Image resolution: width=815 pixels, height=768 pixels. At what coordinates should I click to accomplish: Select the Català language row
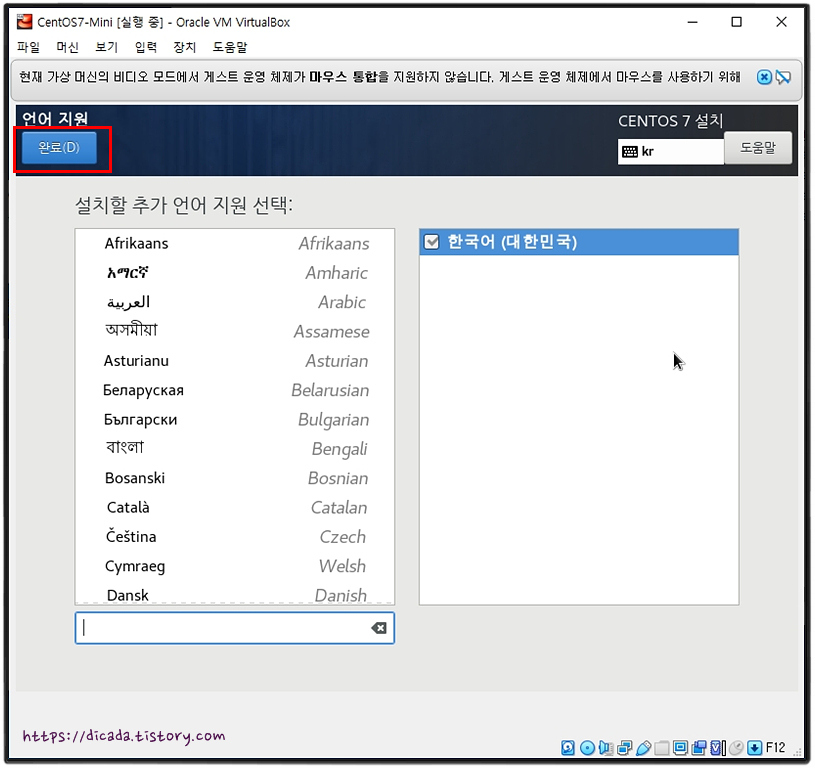(235, 508)
